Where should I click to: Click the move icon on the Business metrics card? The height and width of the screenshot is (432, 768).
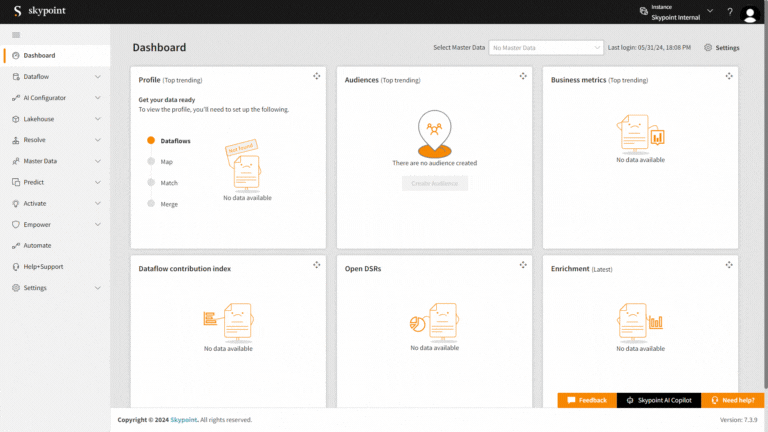click(729, 76)
